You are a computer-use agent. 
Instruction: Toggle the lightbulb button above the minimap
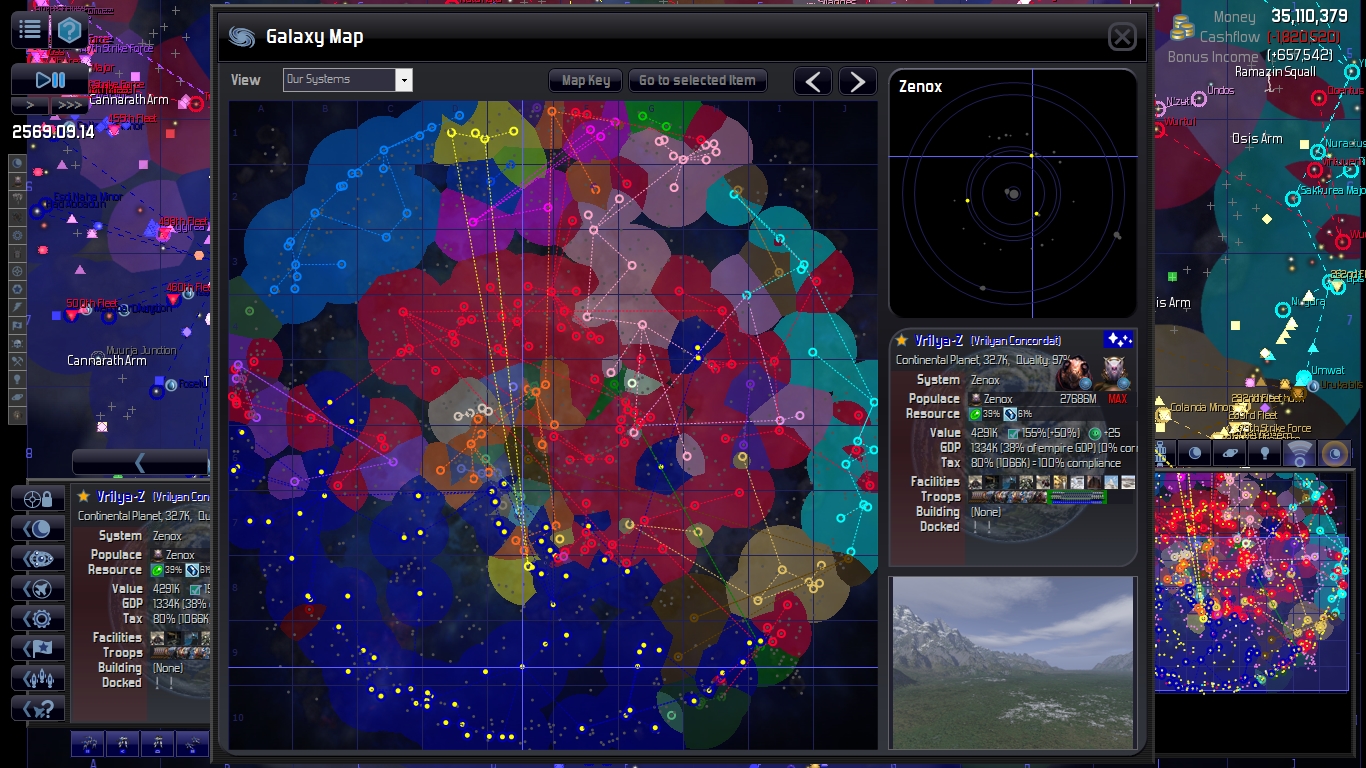tap(1264, 454)
